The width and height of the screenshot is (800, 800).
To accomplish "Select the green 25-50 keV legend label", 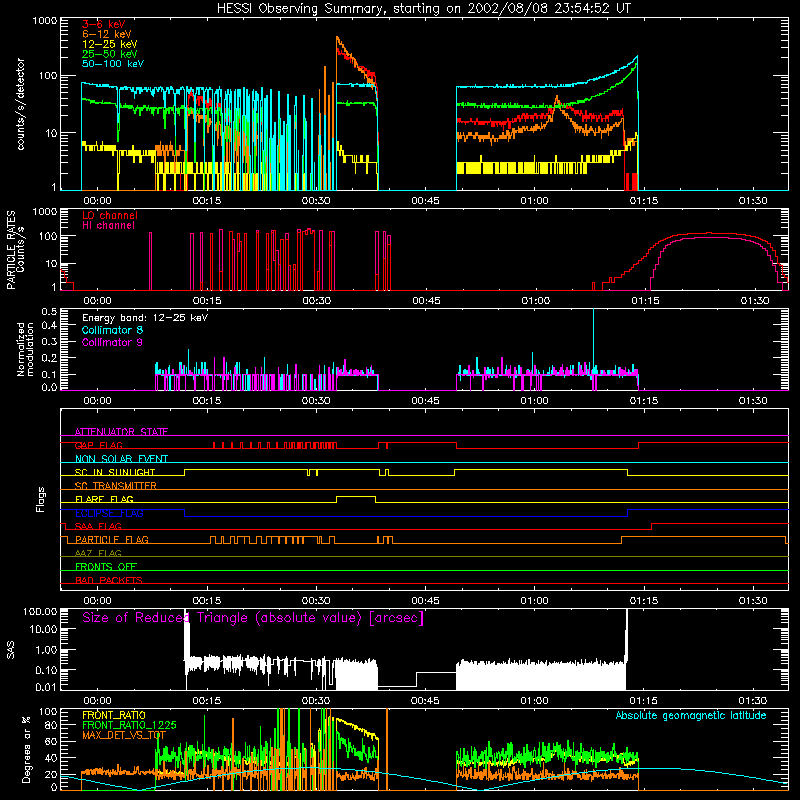I will (110, 54).
